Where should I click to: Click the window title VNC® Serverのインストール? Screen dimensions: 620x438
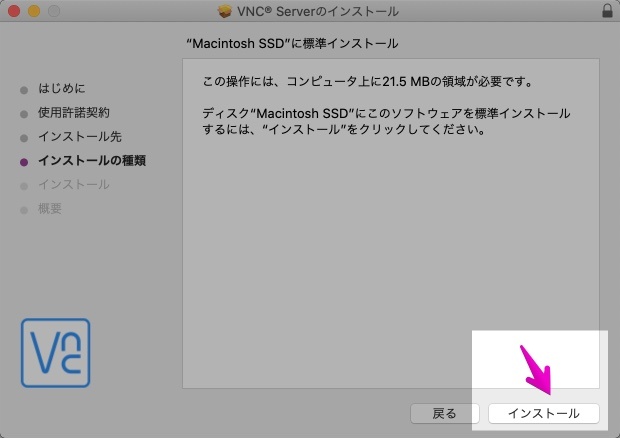(x=318, y=11)
